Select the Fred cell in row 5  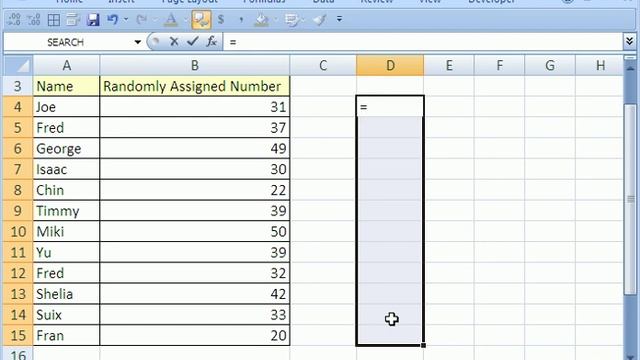click(x=67, y=128)
